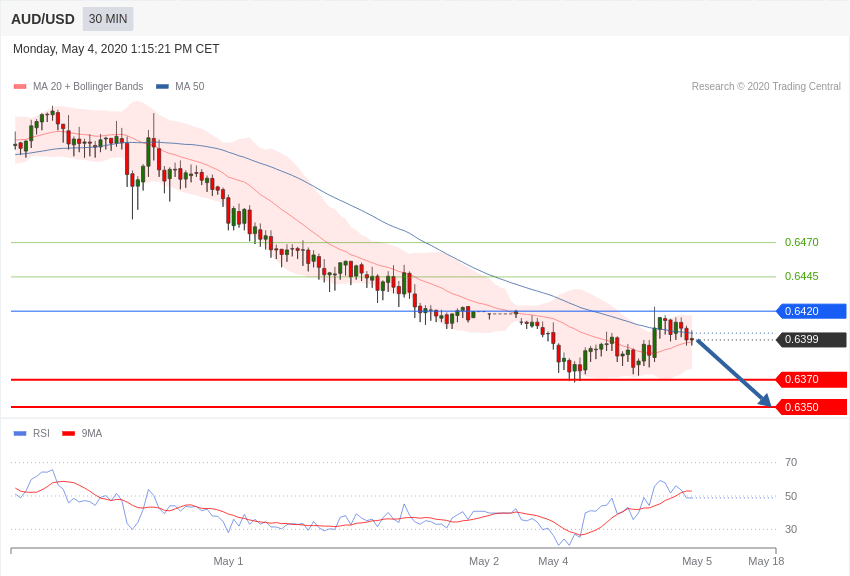Click the red 0.6350 support price tag
The width and height of the screenshot is (850, 576).
pyautogui.click(x=812, y=407)
